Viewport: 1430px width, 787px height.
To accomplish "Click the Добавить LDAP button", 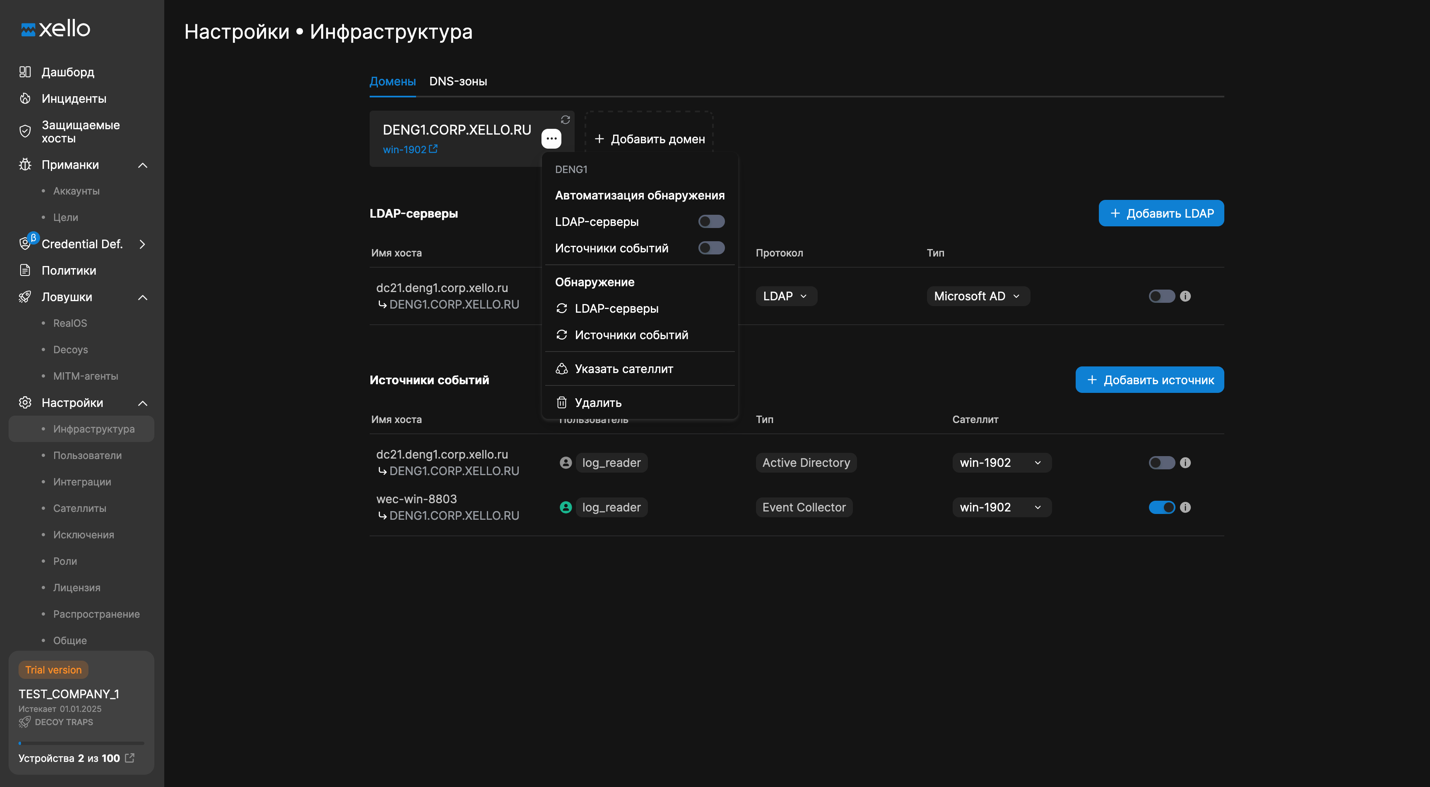I will click(x=1160, y=213).
